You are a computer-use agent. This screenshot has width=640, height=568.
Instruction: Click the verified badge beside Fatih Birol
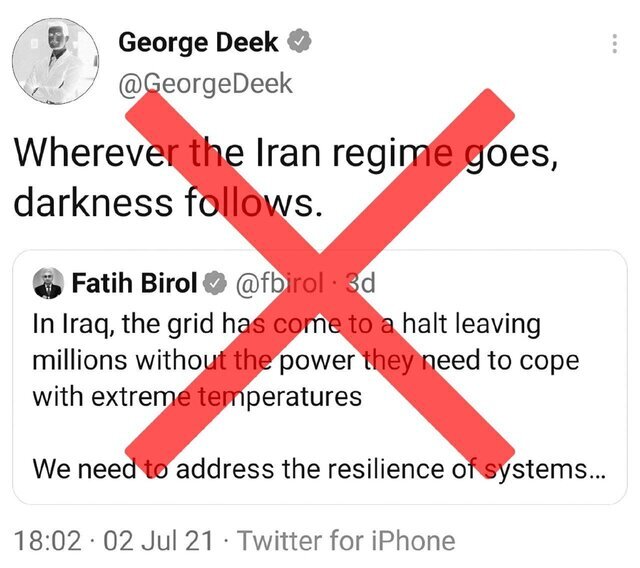(x=215, y=284)
